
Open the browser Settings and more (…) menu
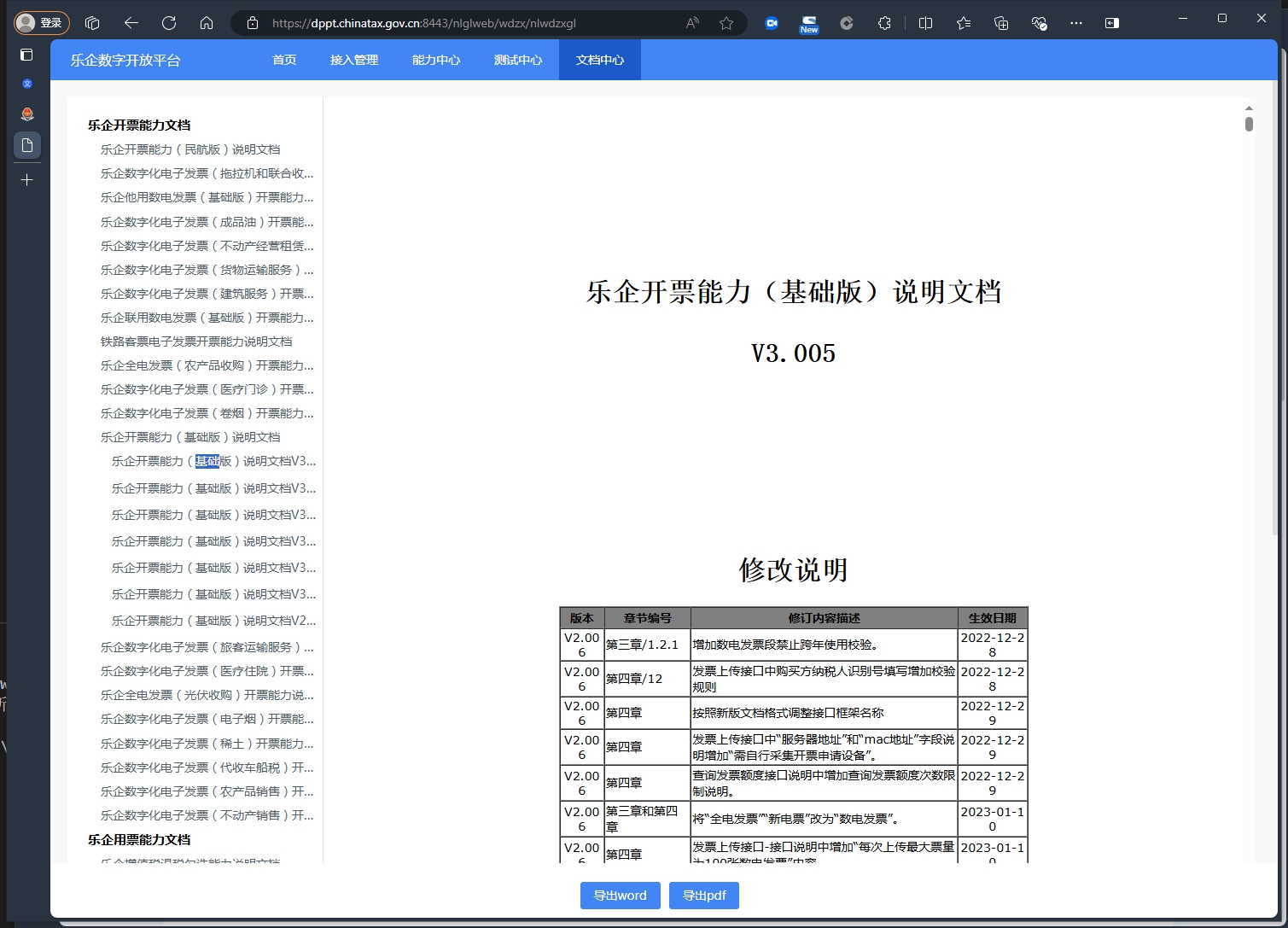pos(1075,23)
